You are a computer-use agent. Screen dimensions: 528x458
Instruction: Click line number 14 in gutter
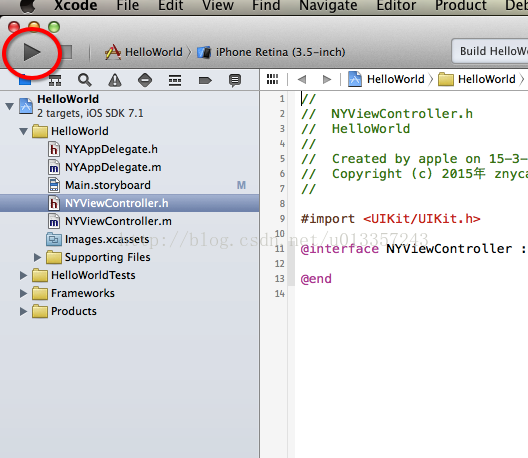coord(279,294)
